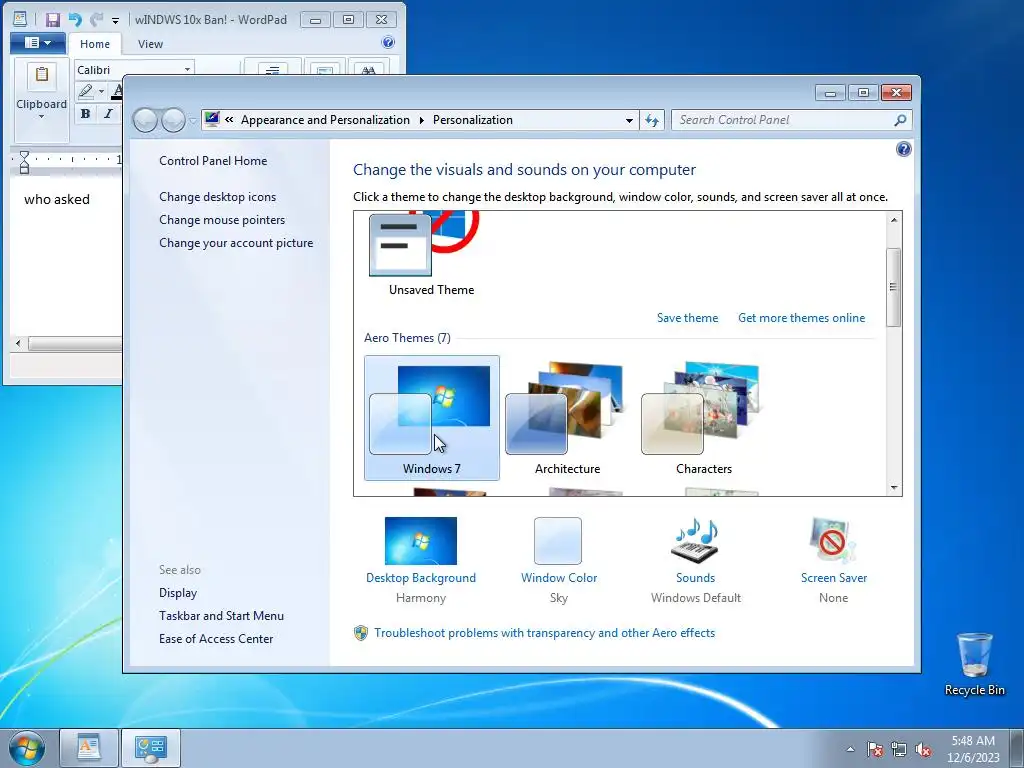Click Save theme link
The height and width of the screenshot is (768, 1024).
[x=687, y=318]
